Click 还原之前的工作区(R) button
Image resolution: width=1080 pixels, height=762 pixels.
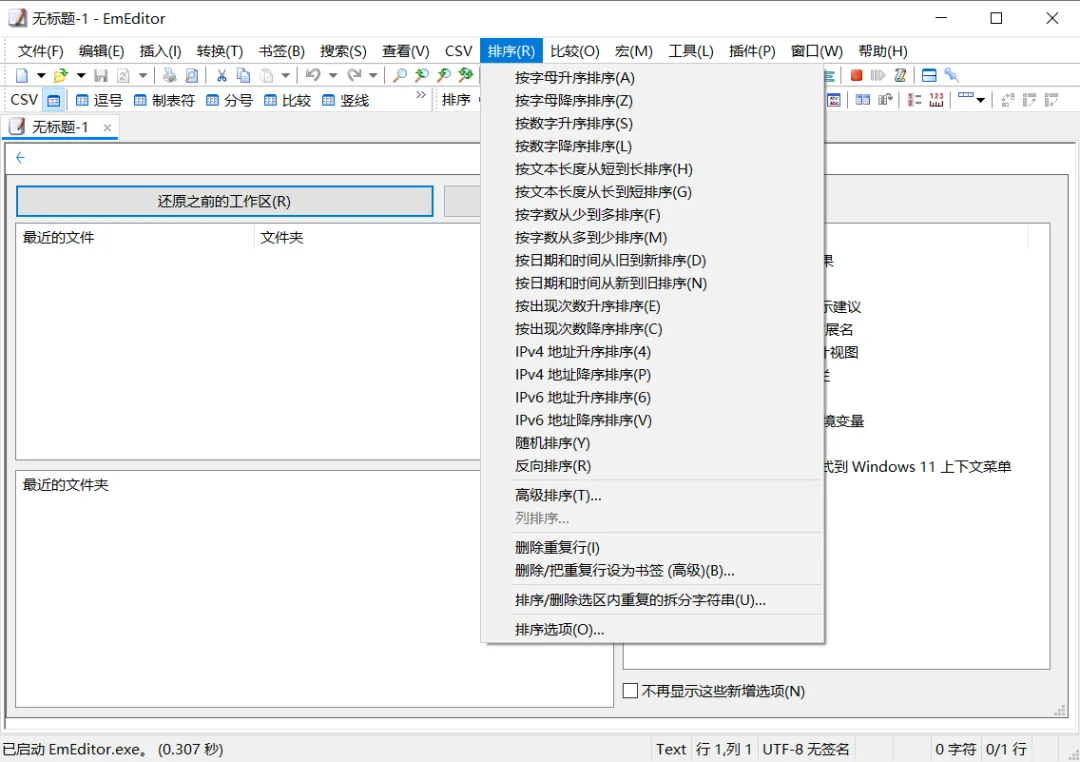tap(225, 201)
